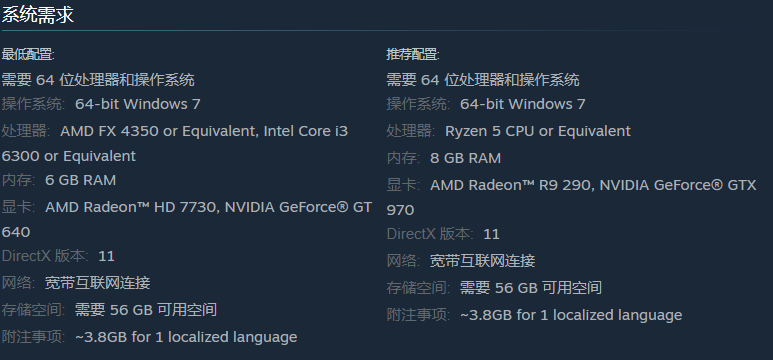This screenshot has width=773, height=360.
Task: Click Ryzen 5 CPU or Equivalent text
Action: [538, 131]
